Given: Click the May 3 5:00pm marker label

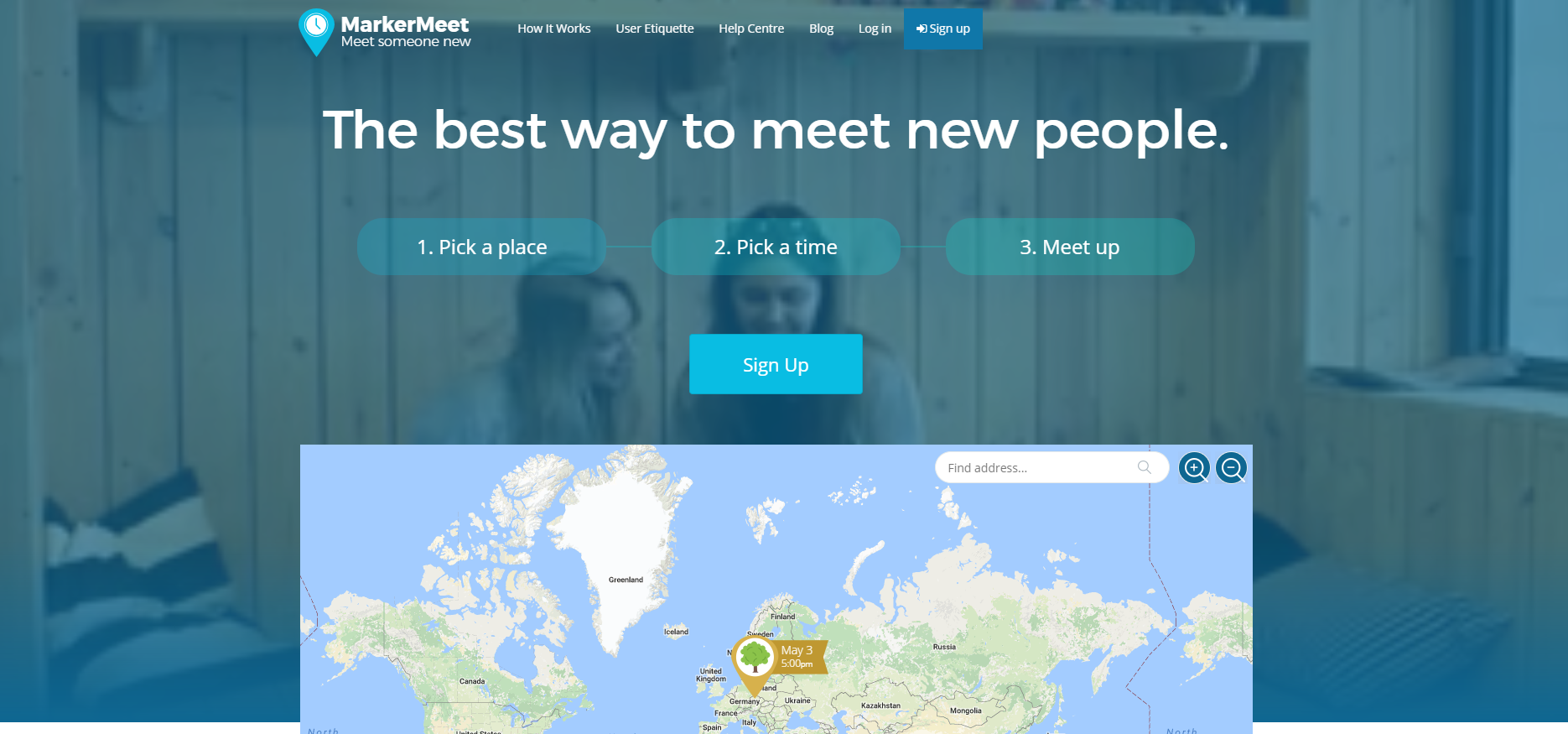Looking at the screenshot, I should 798,657.
